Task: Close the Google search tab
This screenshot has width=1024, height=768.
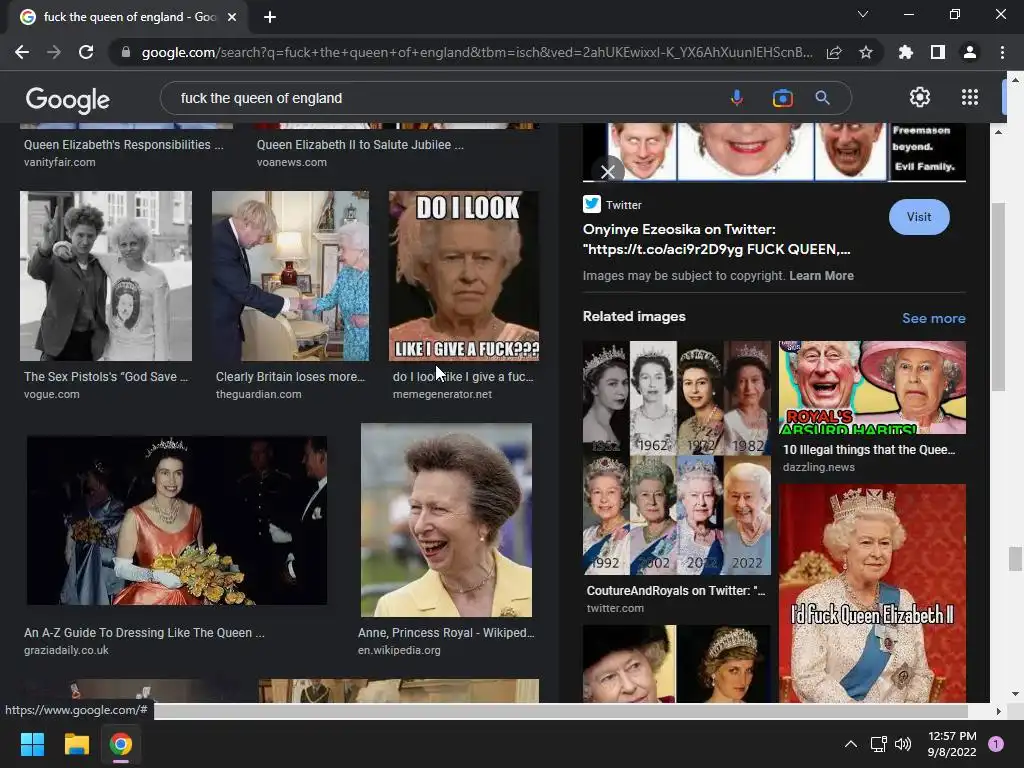Action: 232,17
